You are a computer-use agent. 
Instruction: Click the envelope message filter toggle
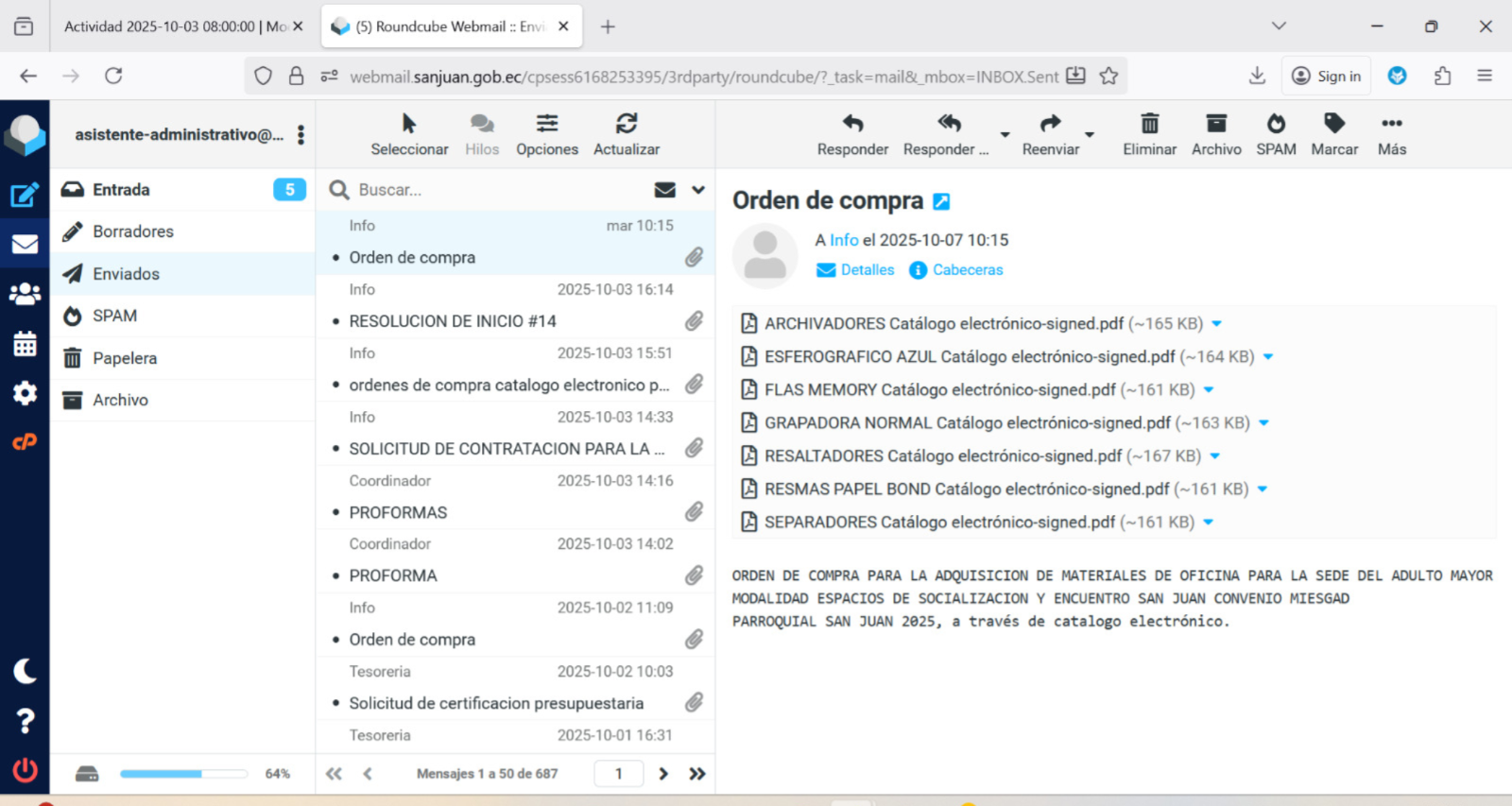665,190
